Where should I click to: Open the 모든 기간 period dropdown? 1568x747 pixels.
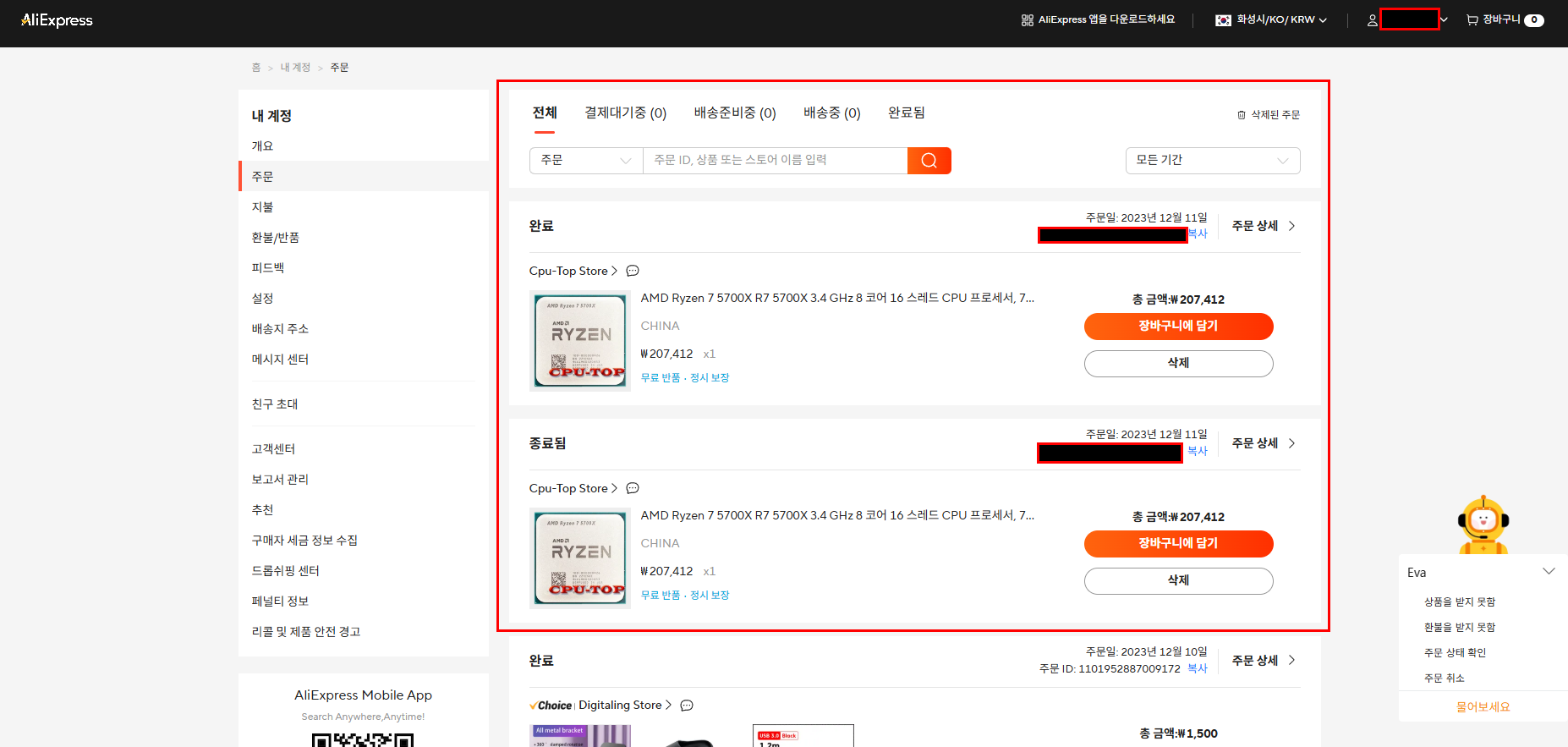(1213, 161)
